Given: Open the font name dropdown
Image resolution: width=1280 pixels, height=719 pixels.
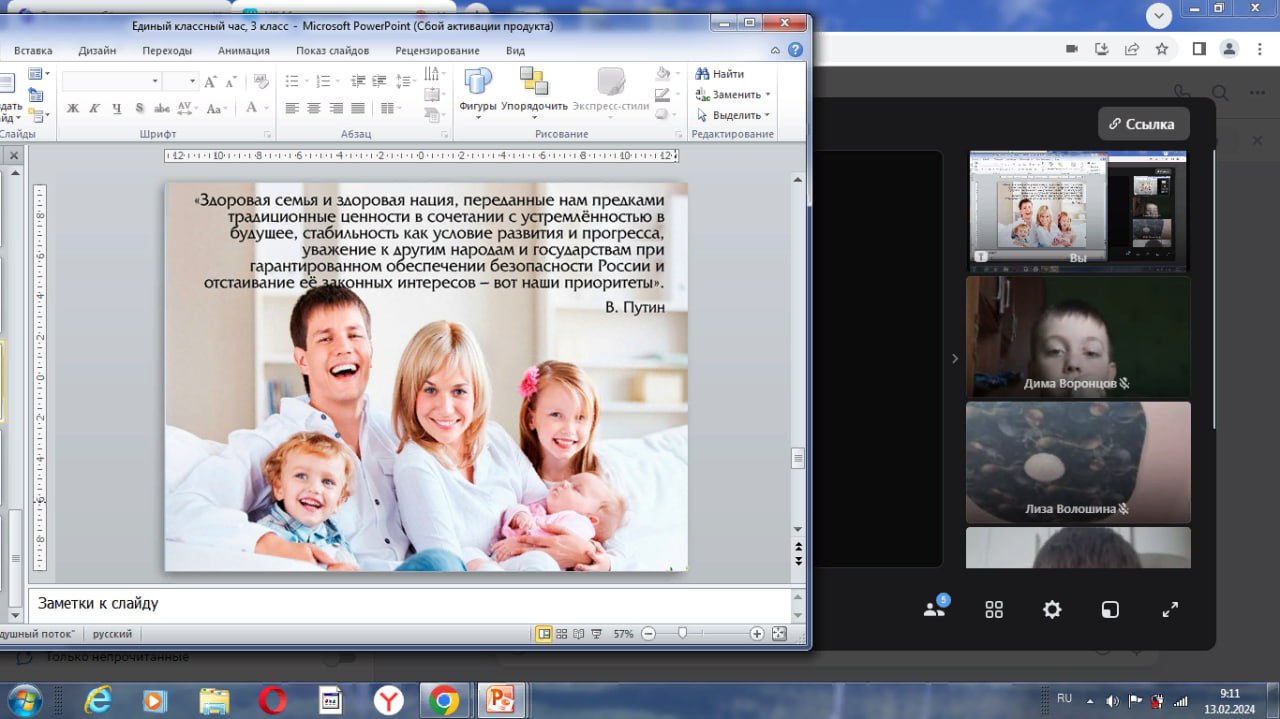Looking at the screenshot, I should (155, 82).
